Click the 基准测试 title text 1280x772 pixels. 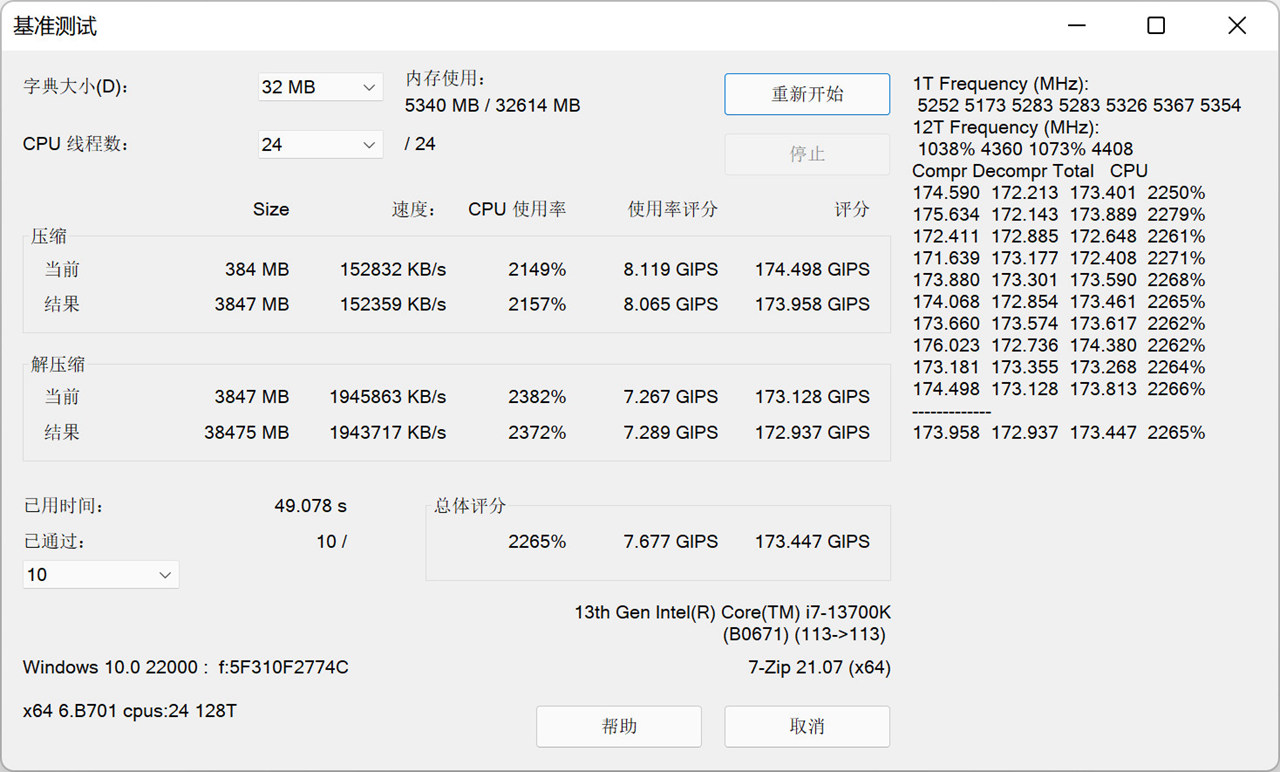tap(55, 25)
